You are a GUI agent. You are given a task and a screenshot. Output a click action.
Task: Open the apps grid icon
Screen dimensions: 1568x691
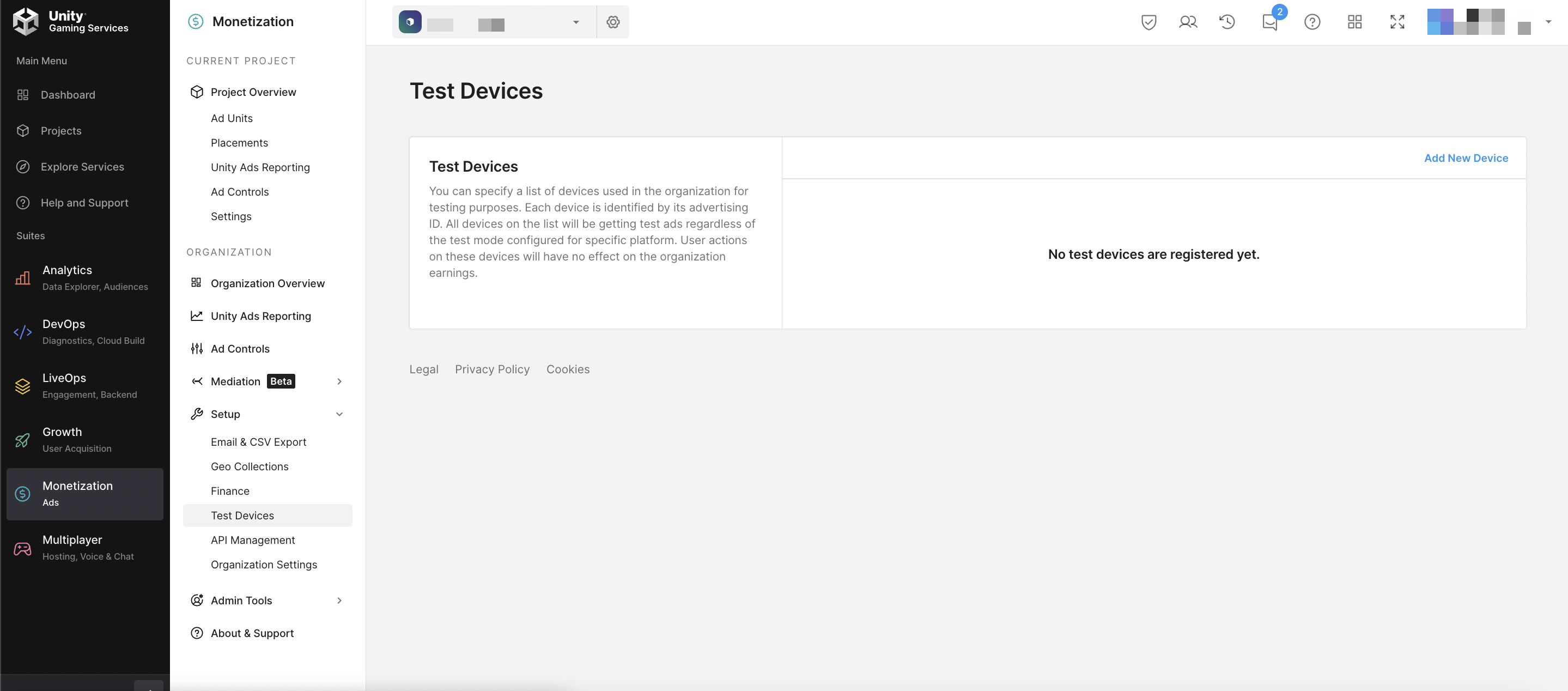click(1354, 22)
